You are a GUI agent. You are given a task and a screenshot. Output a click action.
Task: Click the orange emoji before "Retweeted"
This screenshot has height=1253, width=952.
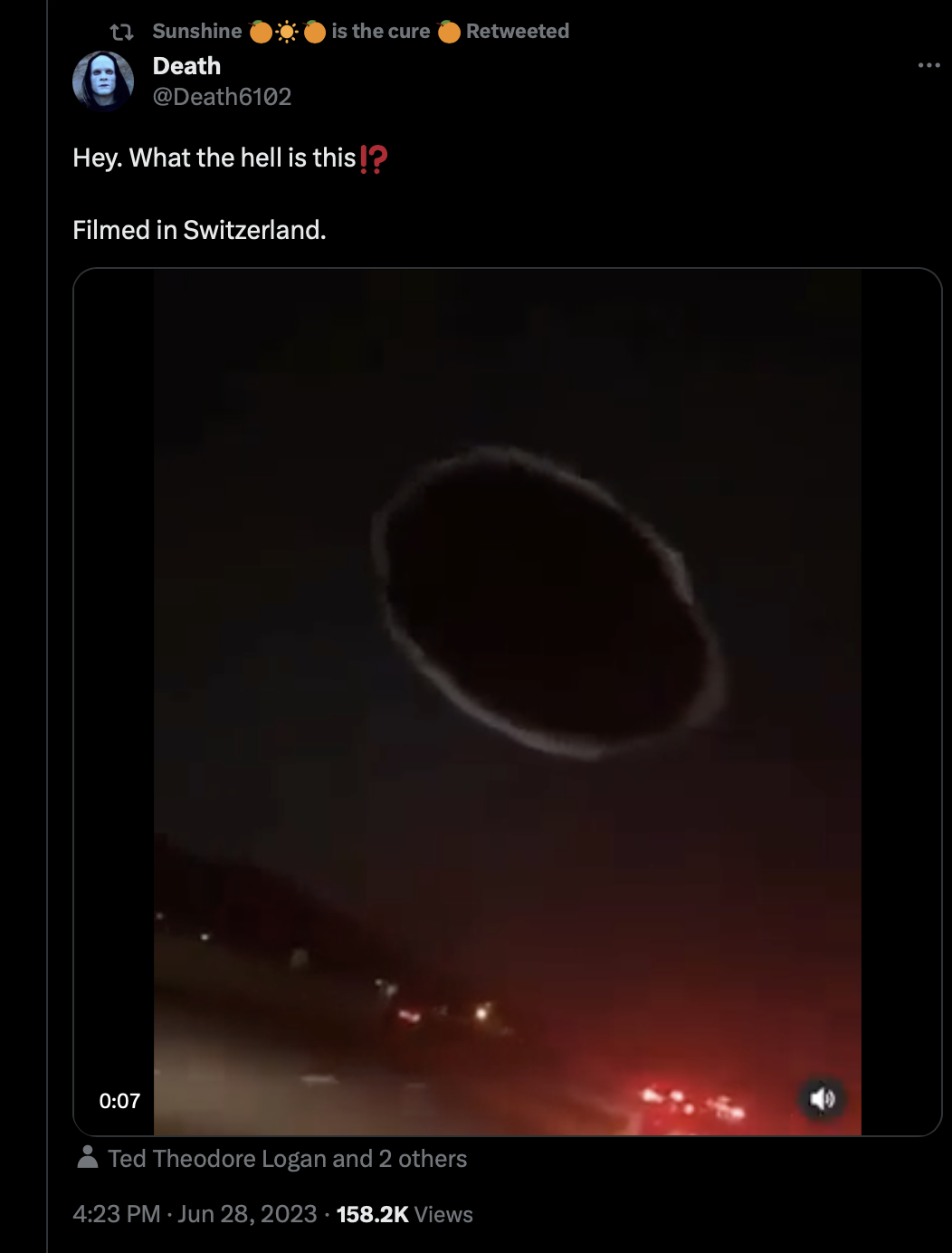(449, 32)
